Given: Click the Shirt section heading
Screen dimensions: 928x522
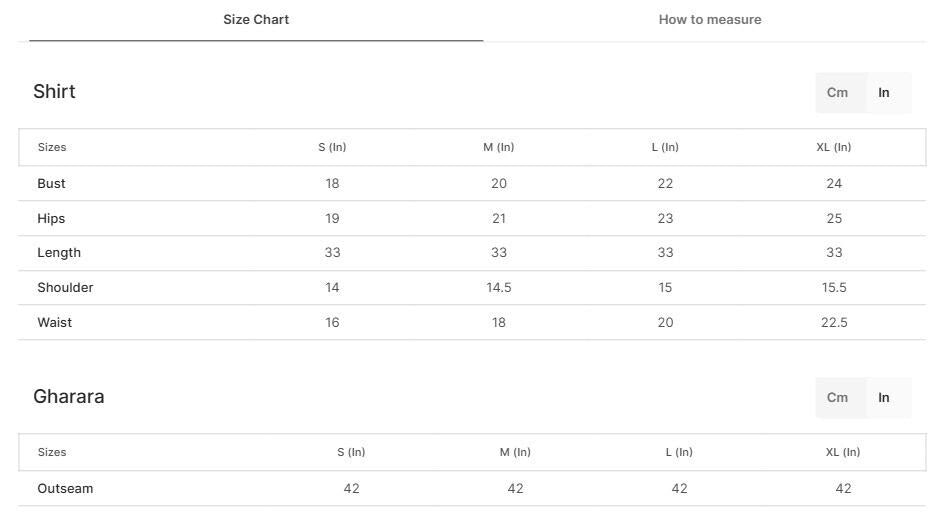Looking at the screenshot, I should (54, 92).
